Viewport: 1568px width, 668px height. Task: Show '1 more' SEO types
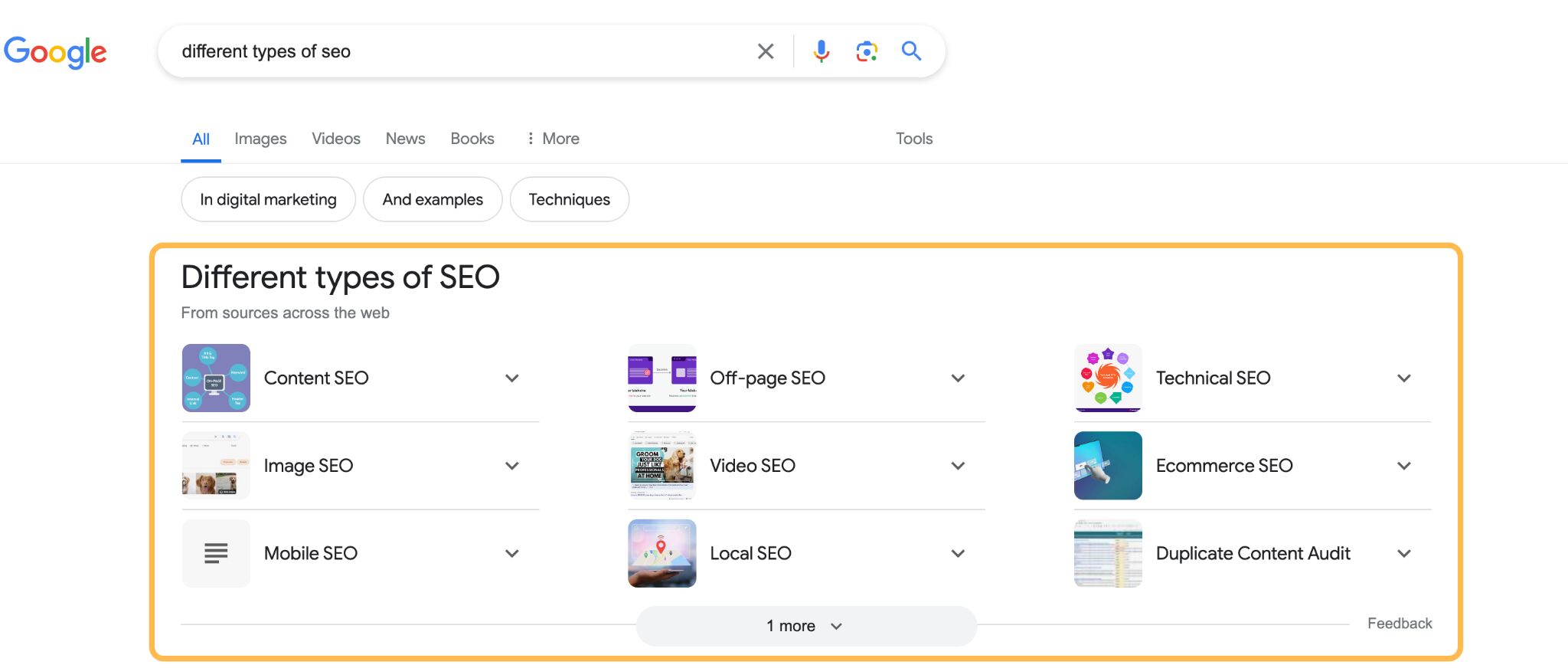coord(806,626)
